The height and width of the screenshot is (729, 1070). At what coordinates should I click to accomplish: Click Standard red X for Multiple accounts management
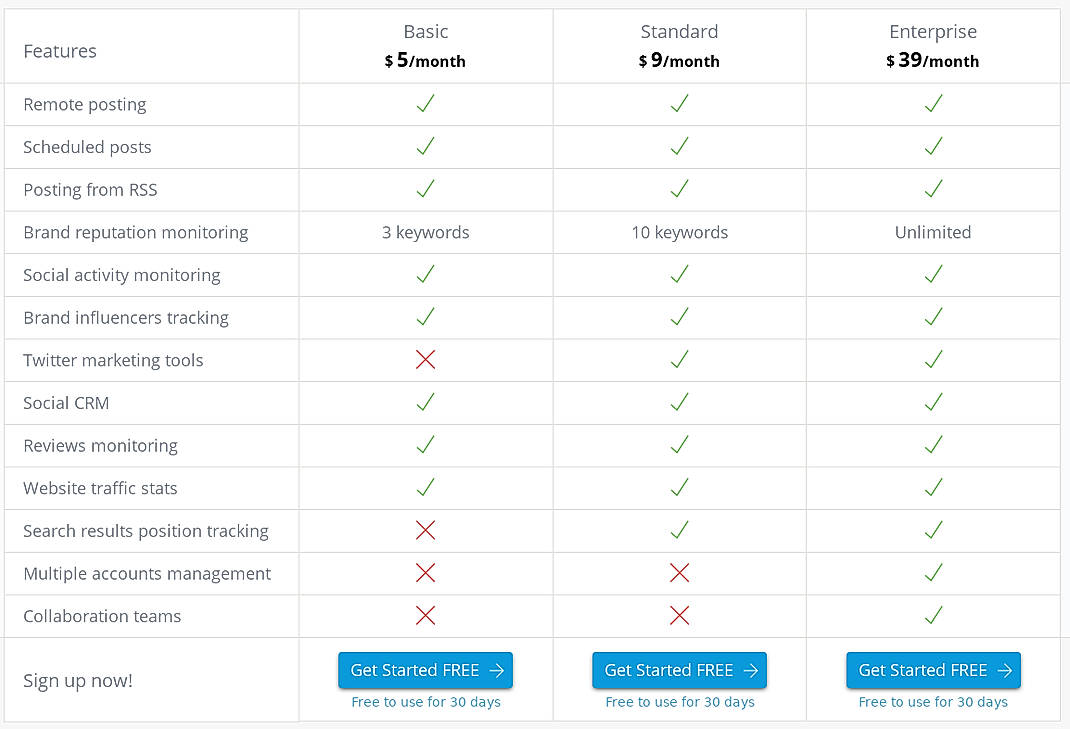point(680,573)
